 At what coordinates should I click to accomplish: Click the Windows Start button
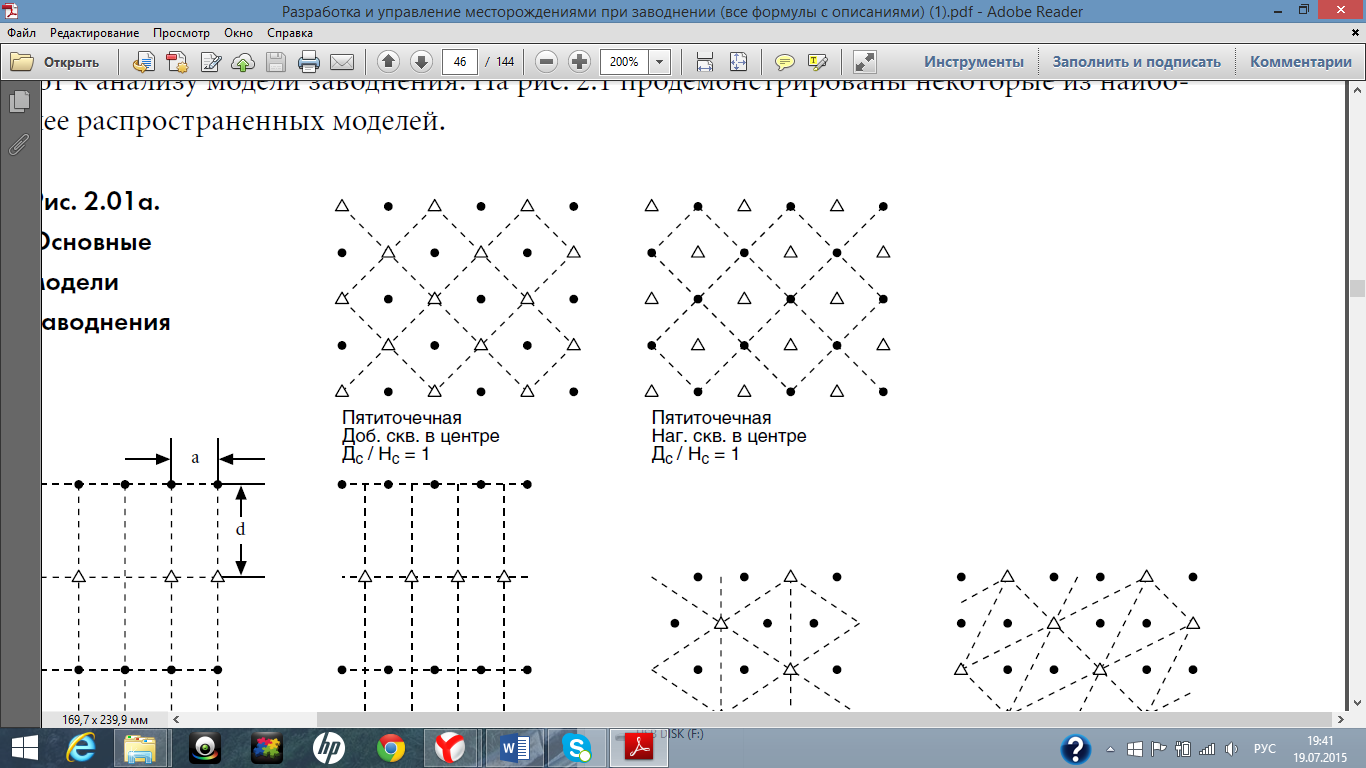tap(24, 747)
